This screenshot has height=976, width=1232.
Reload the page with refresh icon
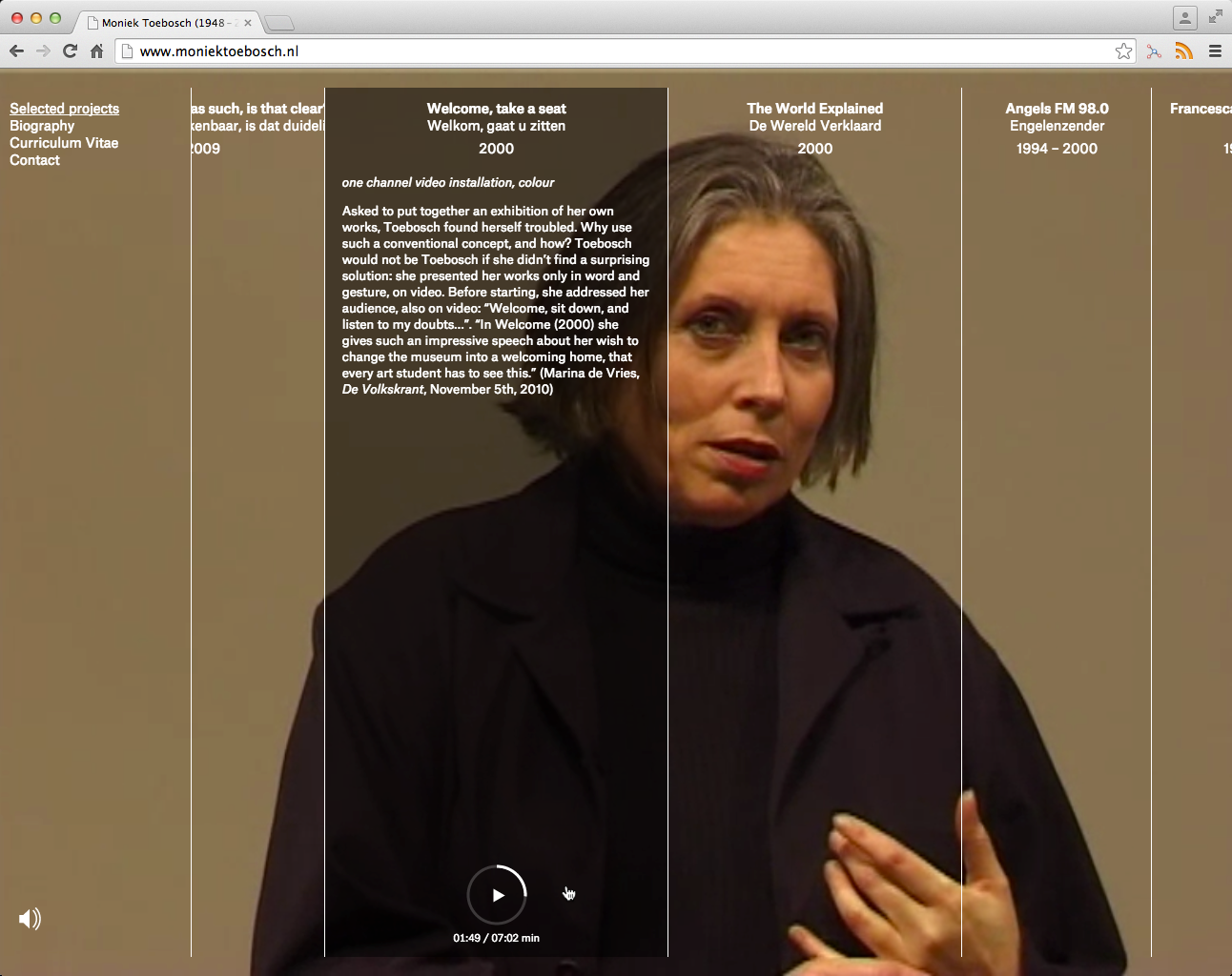pos(70,51)
